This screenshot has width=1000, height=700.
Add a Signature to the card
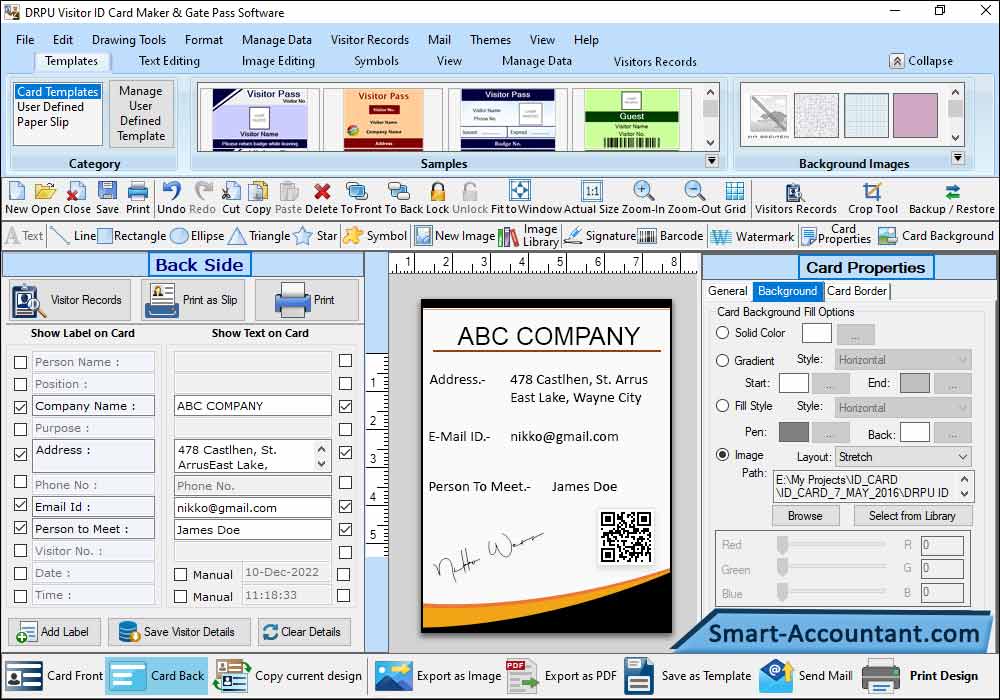click(600, 236)
